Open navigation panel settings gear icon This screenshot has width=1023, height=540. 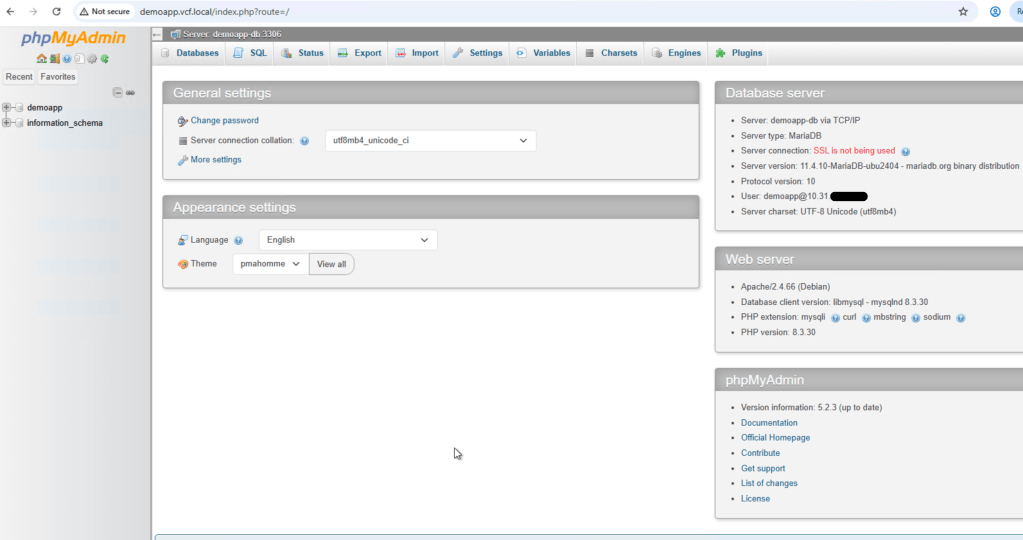click(x=92, y=59)
